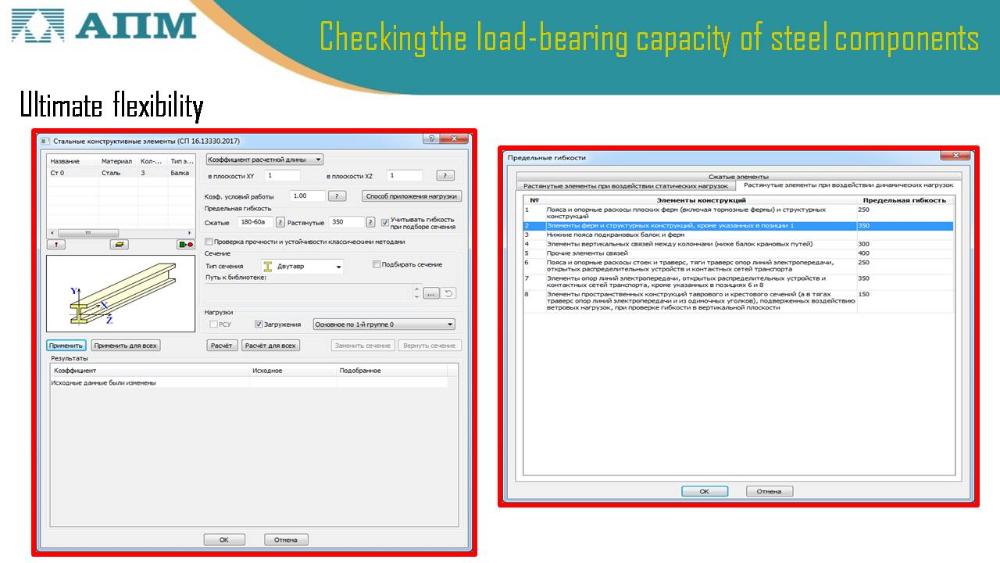Click the '?' help button next to Сжатые field

280,222
